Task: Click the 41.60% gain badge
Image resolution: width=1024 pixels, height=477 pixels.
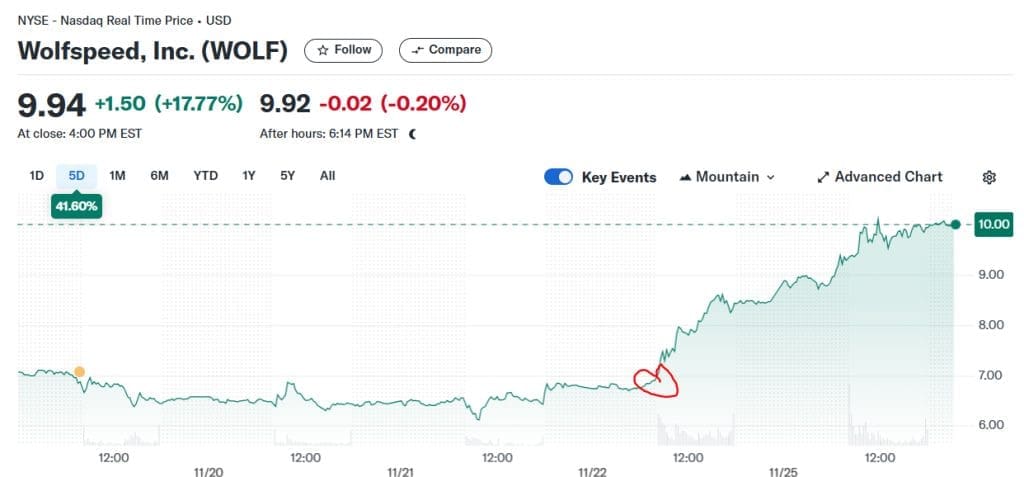Action: pyautogui.click(x=76, y=205)
